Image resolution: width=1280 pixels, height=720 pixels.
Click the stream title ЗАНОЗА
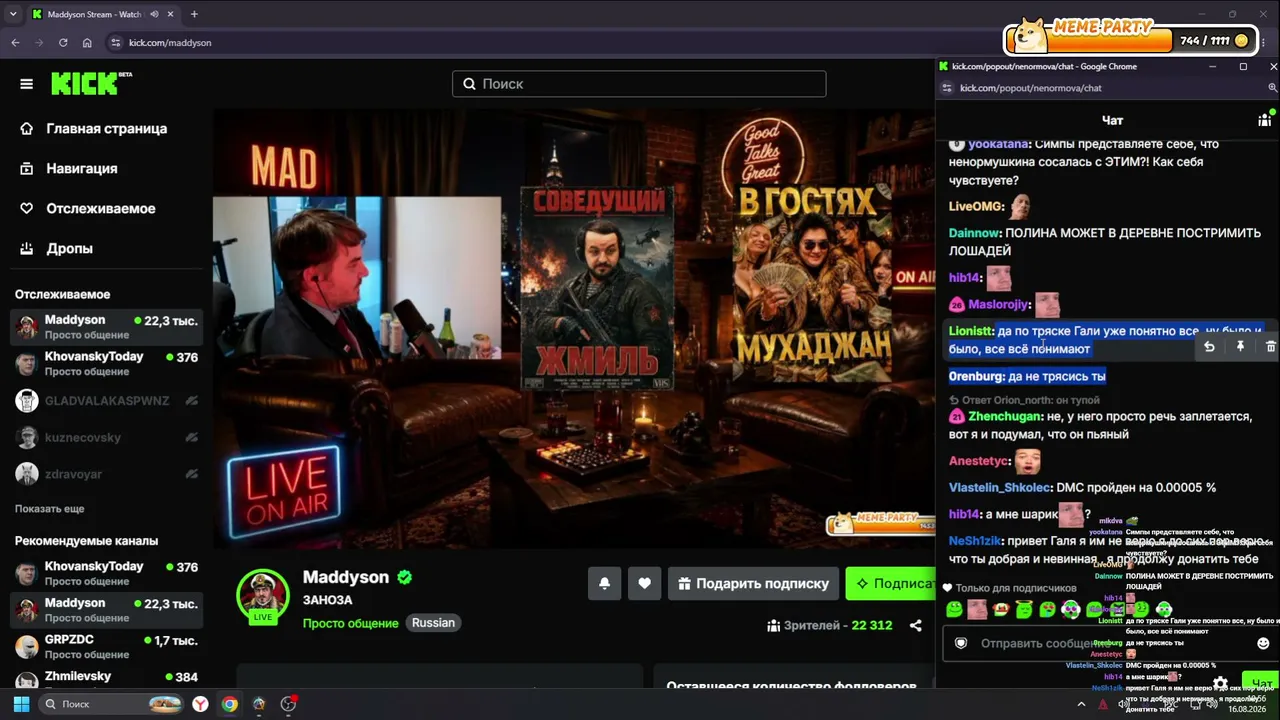[328, 600]
